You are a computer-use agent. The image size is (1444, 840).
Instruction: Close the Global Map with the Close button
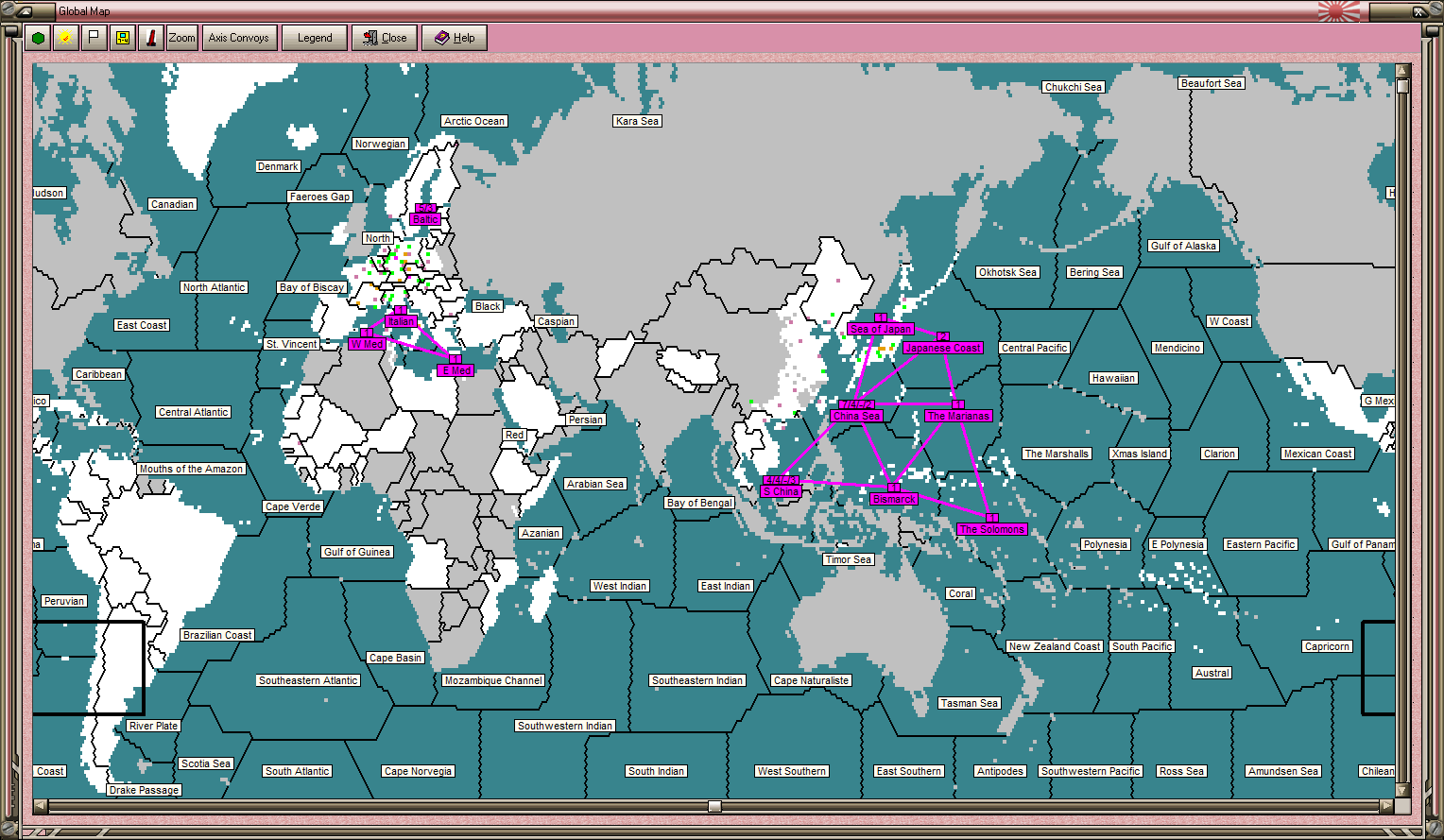pos(385,38)
